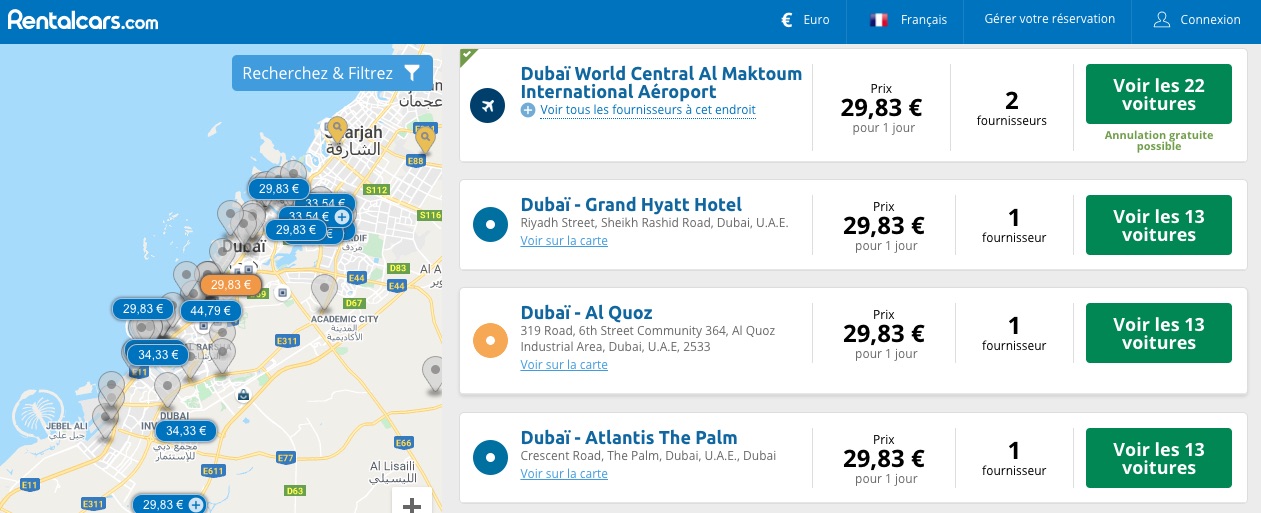Click Voir les 13 voitures for Al Quoz

(x=1159, y=333)
